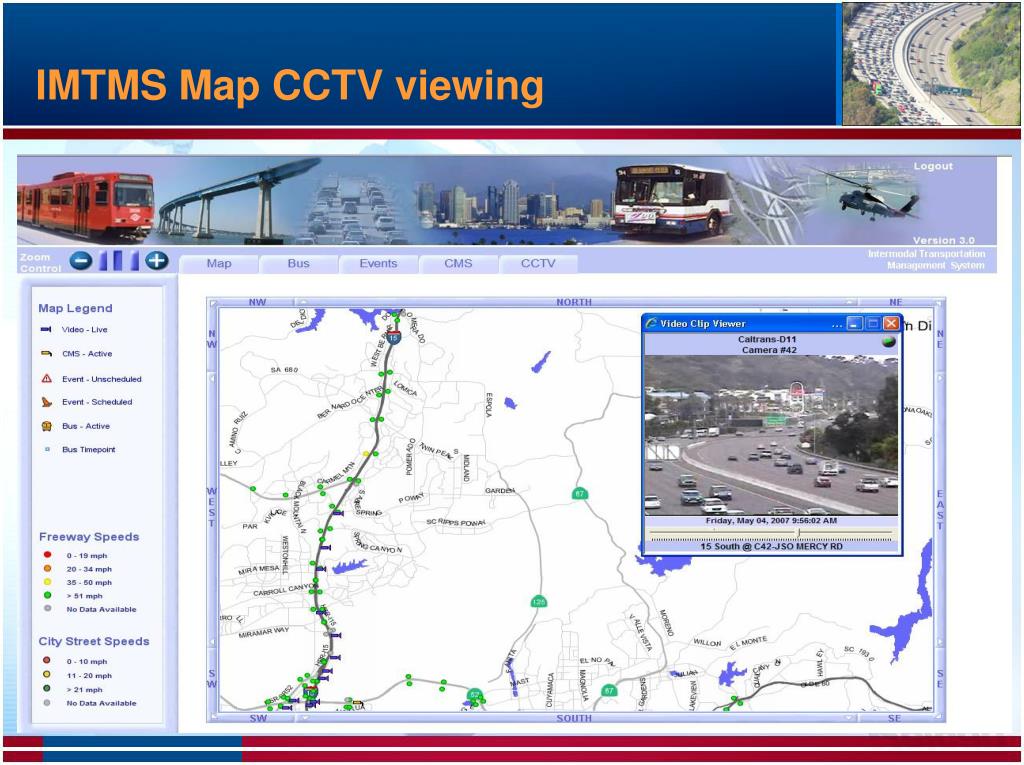This screenshot has height=765, width=1024.
Task: Pan the map toward NW
Action: click(257, 302)
